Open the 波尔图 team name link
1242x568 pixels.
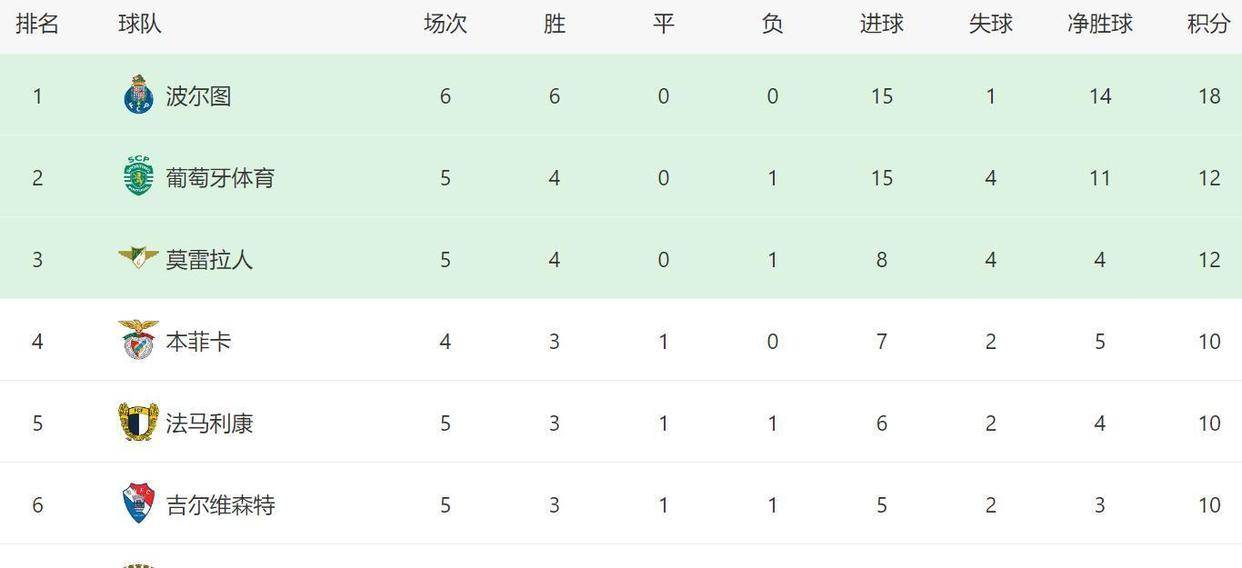click(x=199, y=96)
